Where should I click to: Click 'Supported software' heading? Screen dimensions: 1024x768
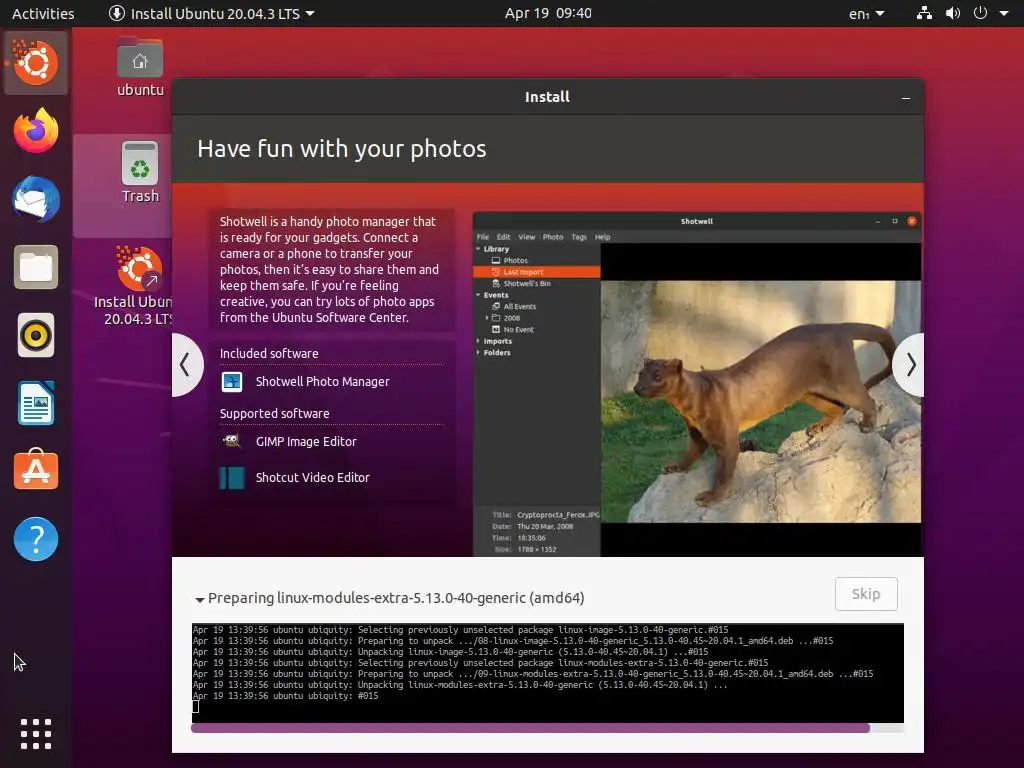click(274, 413)
